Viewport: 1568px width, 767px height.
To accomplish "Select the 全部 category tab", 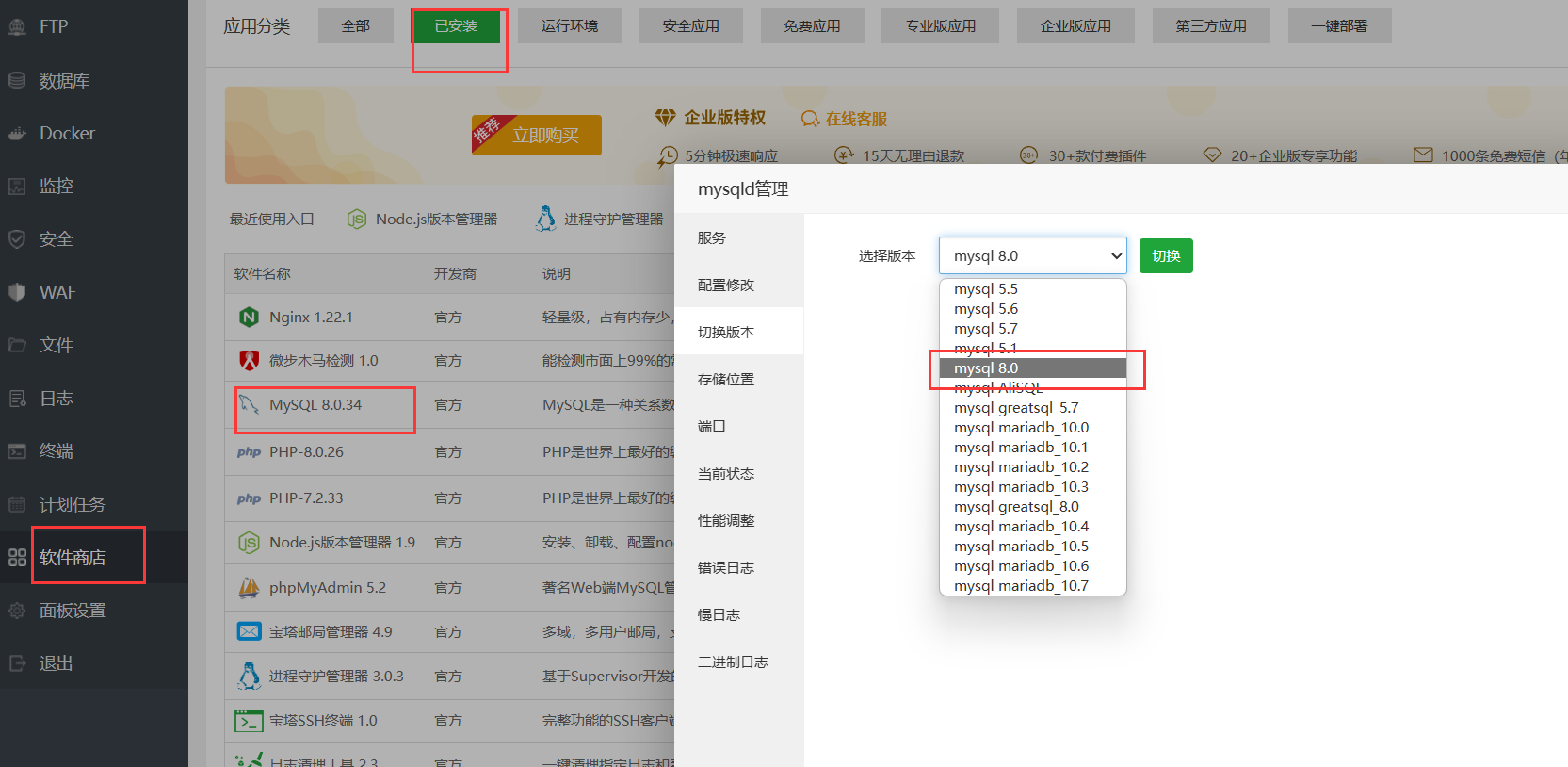I will click(355, 26).
